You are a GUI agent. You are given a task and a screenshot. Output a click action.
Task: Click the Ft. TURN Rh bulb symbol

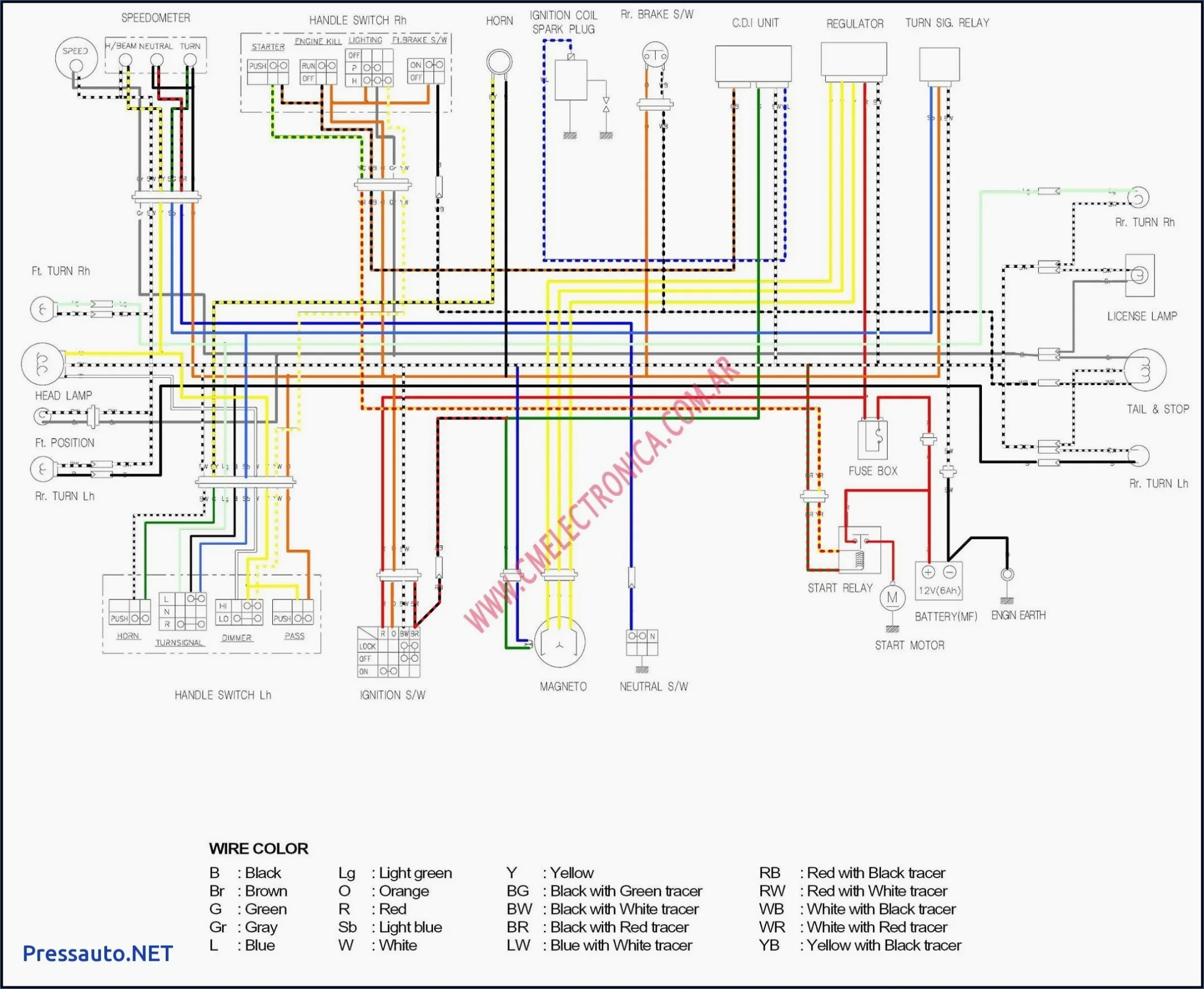click(43, 310)
